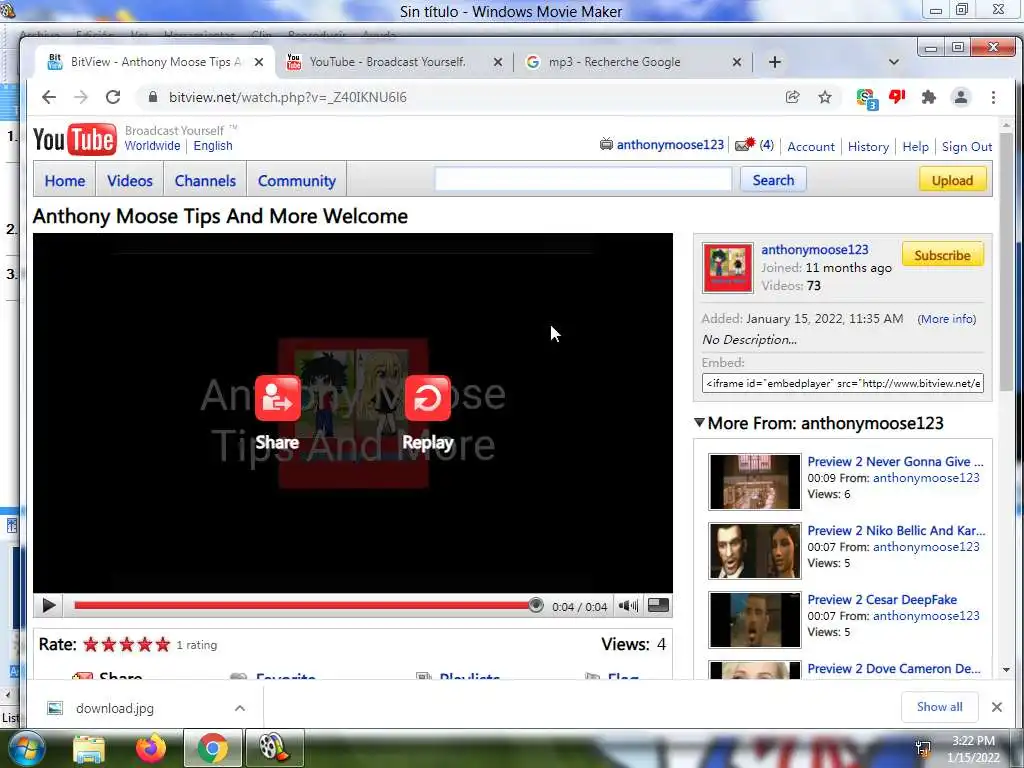1024x768 pixels.
Task: Open the History link
Action: (868, 147)
